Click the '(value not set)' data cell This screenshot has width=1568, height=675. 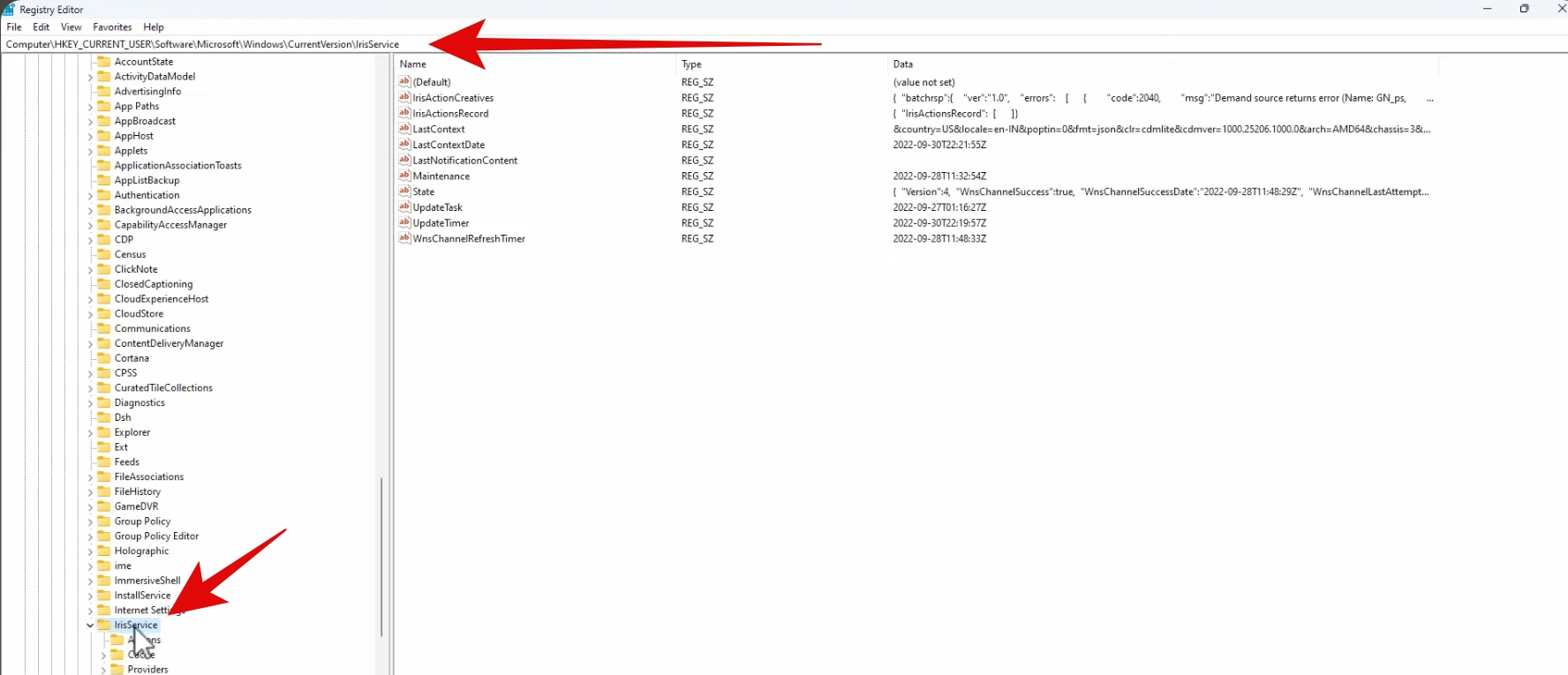923,82
